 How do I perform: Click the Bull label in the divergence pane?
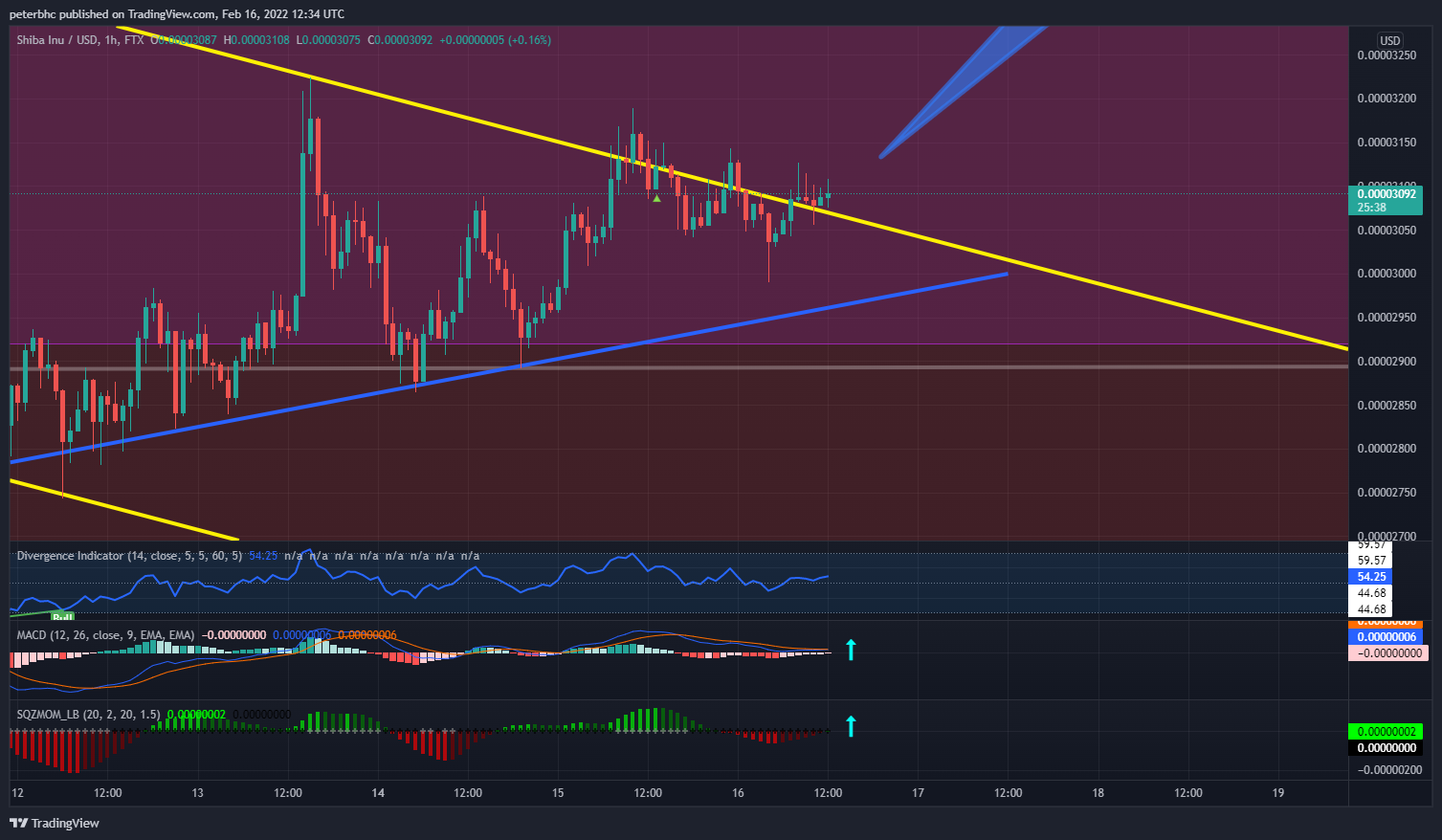pyautogui.click(x=63, y=617)
